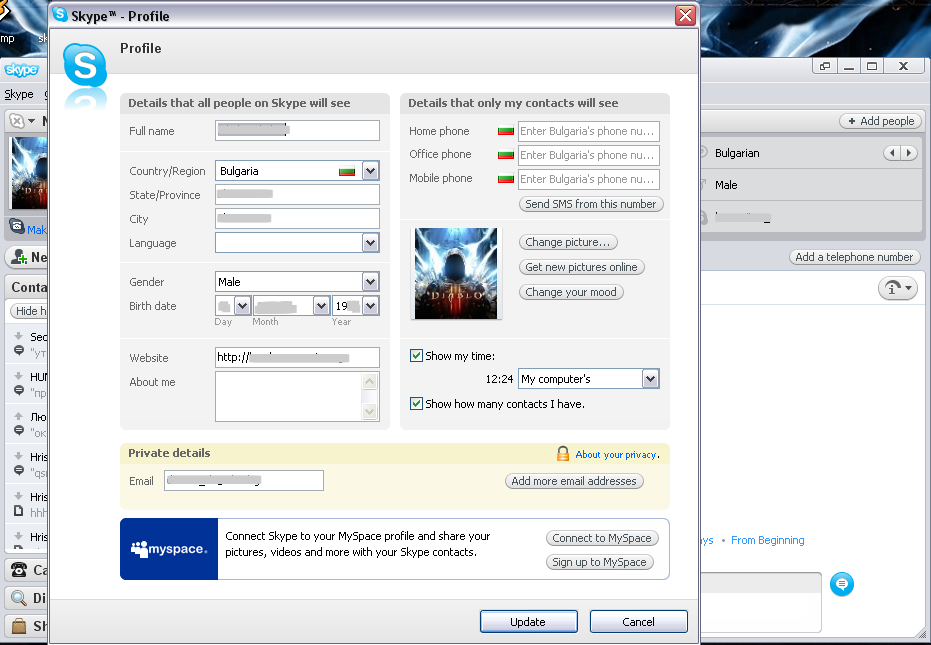Screen dimensions: 931x645
Task: Click the MySpace logo banner
Action: point(169,549)
